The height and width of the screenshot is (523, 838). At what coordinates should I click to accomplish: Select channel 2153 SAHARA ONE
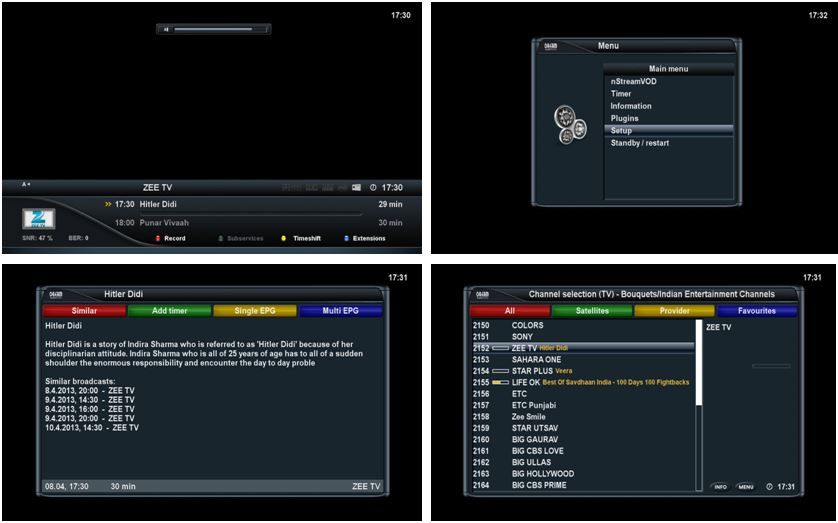tap(583, 360)
